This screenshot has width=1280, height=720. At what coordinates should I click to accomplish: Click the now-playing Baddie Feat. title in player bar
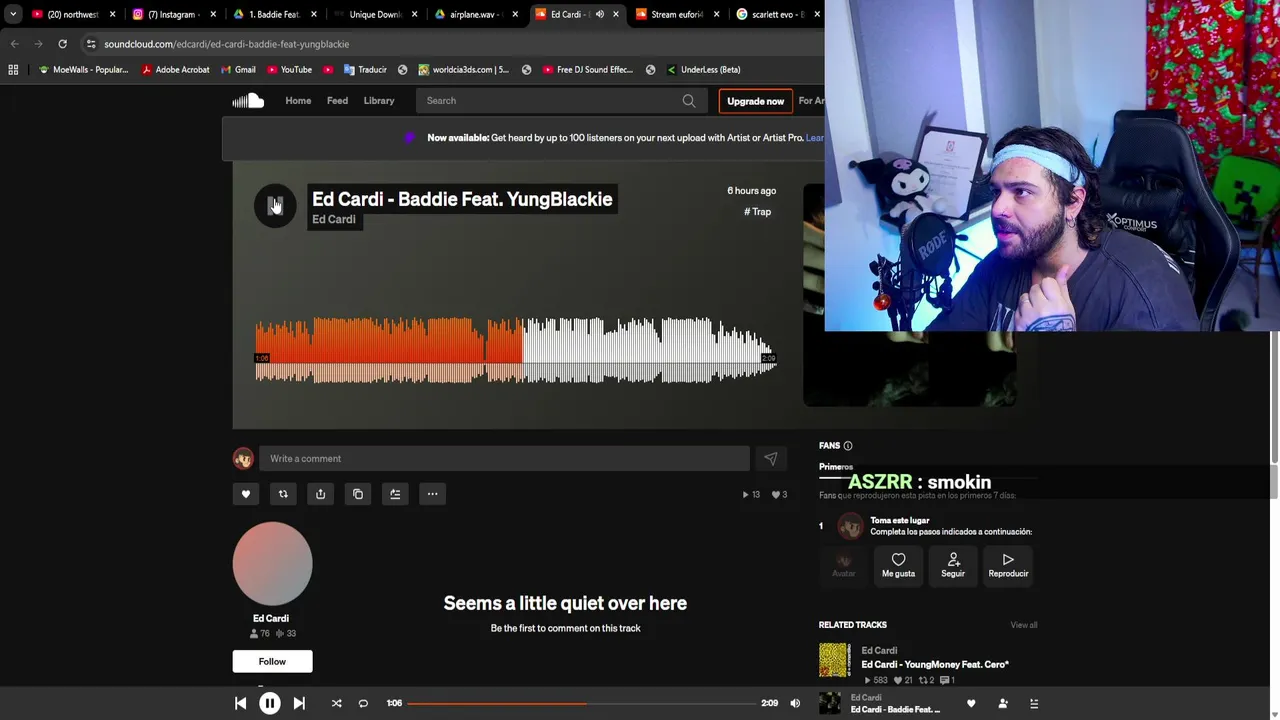pos(895,710)
